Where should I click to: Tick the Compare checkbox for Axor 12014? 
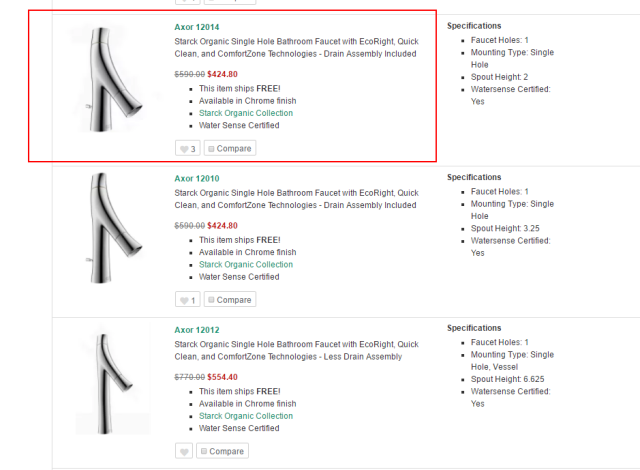[x=230, y=149]
